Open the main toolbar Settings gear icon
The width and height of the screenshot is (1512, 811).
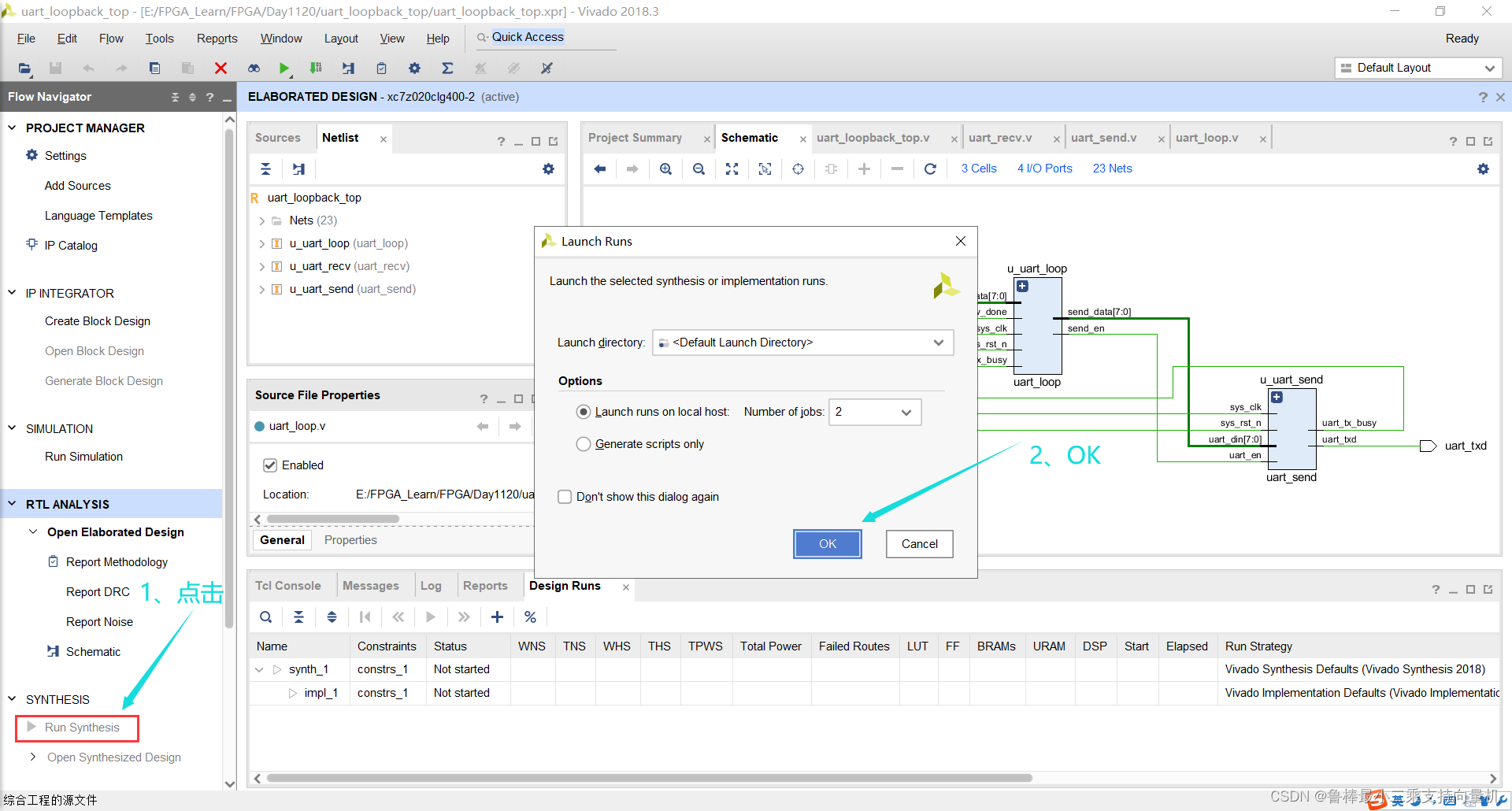click(414, 69)
